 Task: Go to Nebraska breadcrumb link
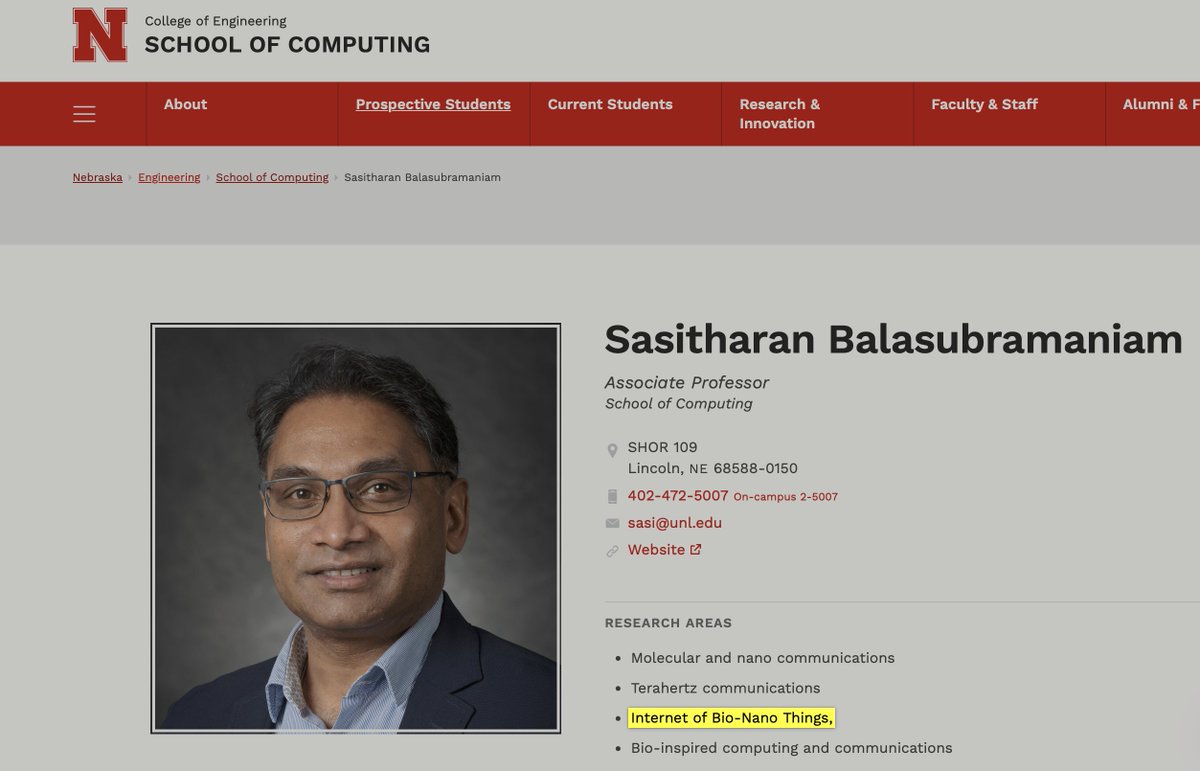[97, 177]
